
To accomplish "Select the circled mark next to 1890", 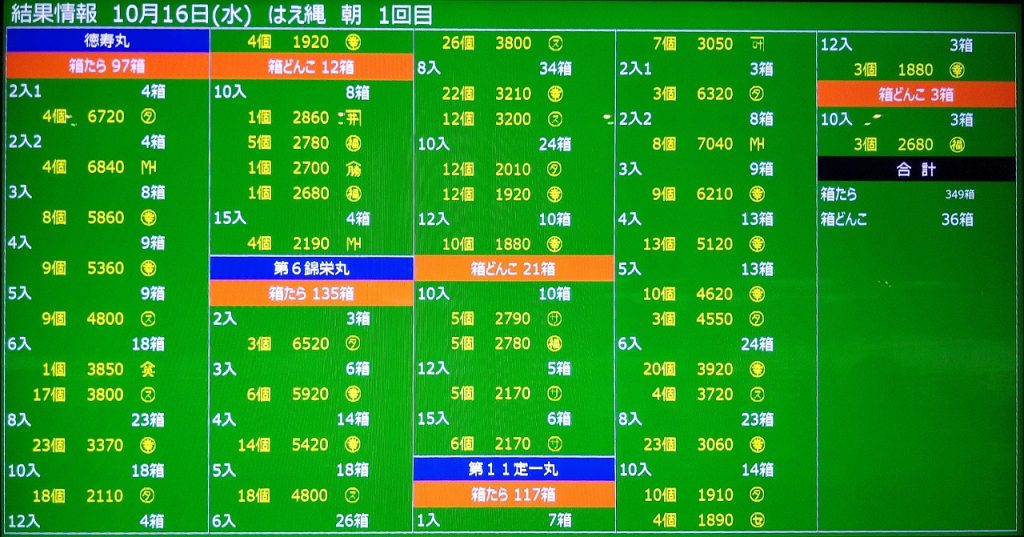I will click(x=757, y=520).
